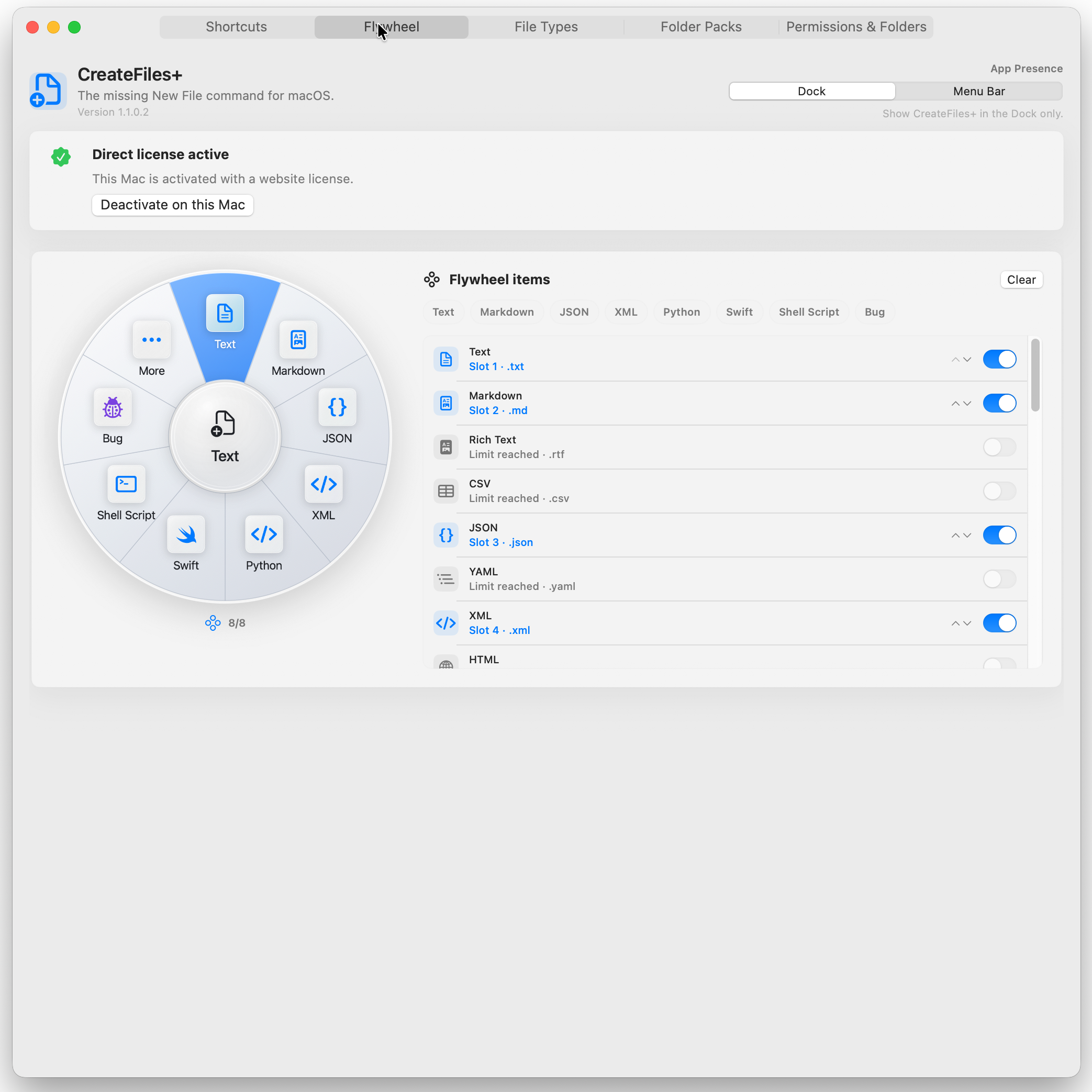Open the File Types tab
The image size is (1092, 1092).
click(x=546, y=27)
